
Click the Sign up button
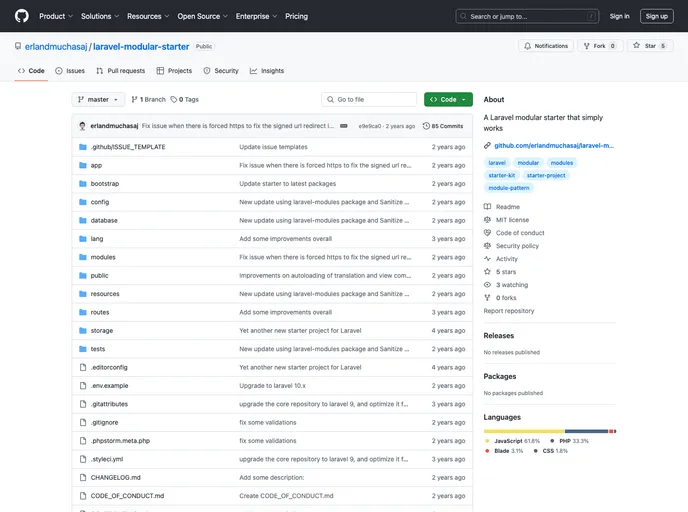[656, 16]
